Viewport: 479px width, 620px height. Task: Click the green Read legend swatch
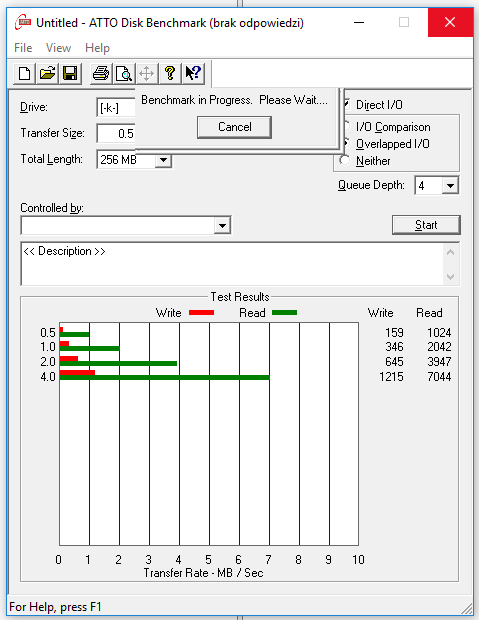point(284,313)
